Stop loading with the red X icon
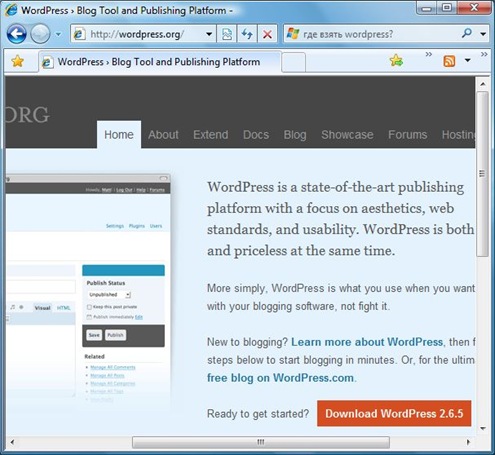495x455 pixels. pos(267,34)
